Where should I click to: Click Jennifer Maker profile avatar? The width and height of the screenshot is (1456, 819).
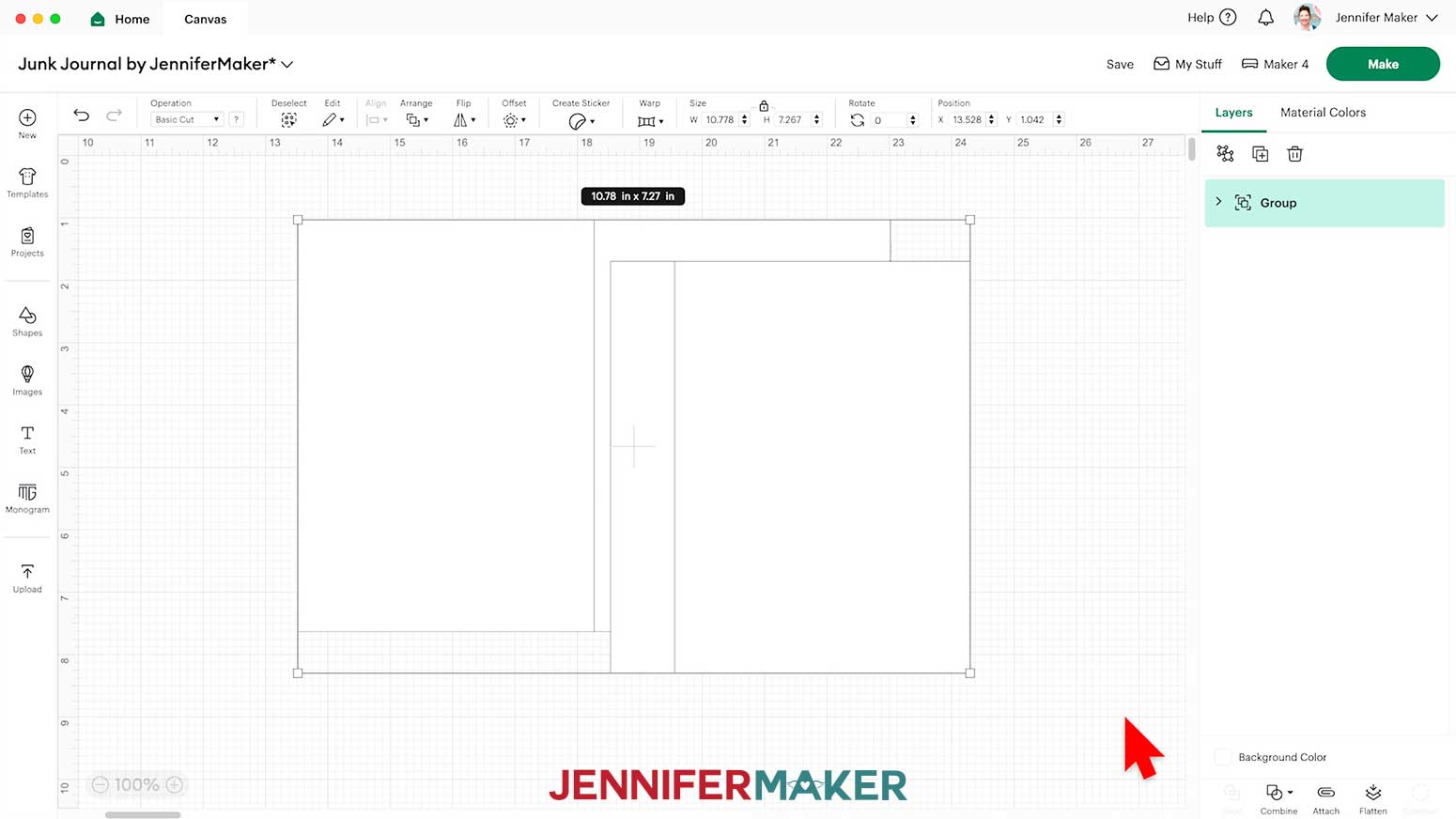click(1307, 17)
